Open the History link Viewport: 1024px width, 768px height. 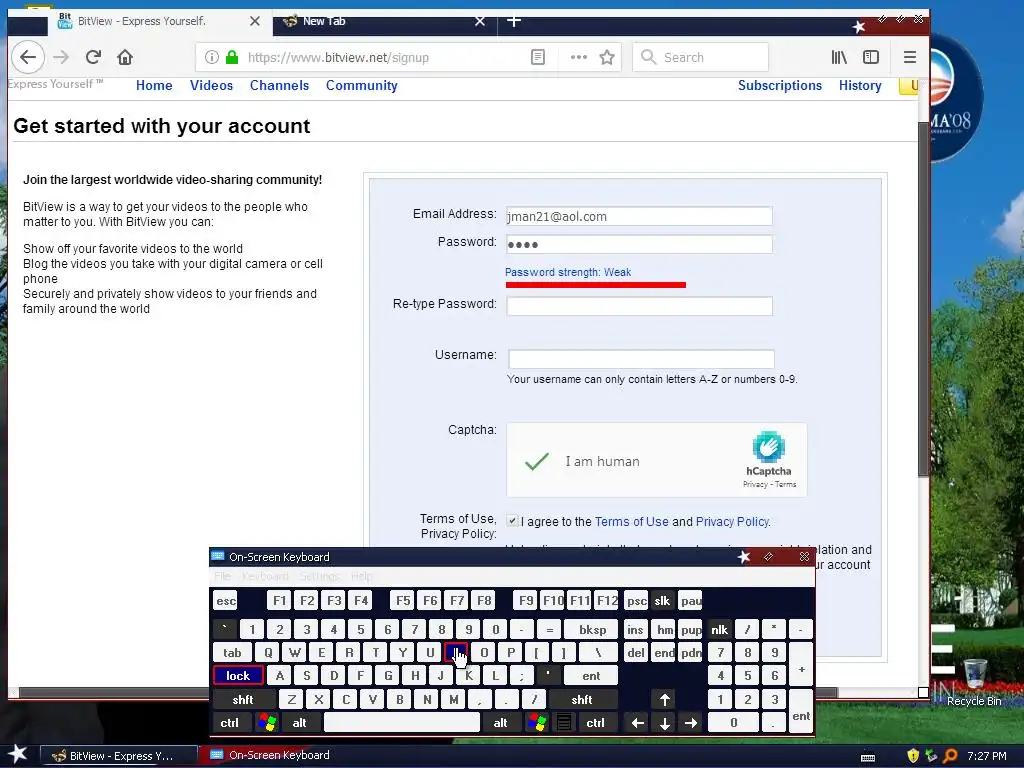(860, 86)
